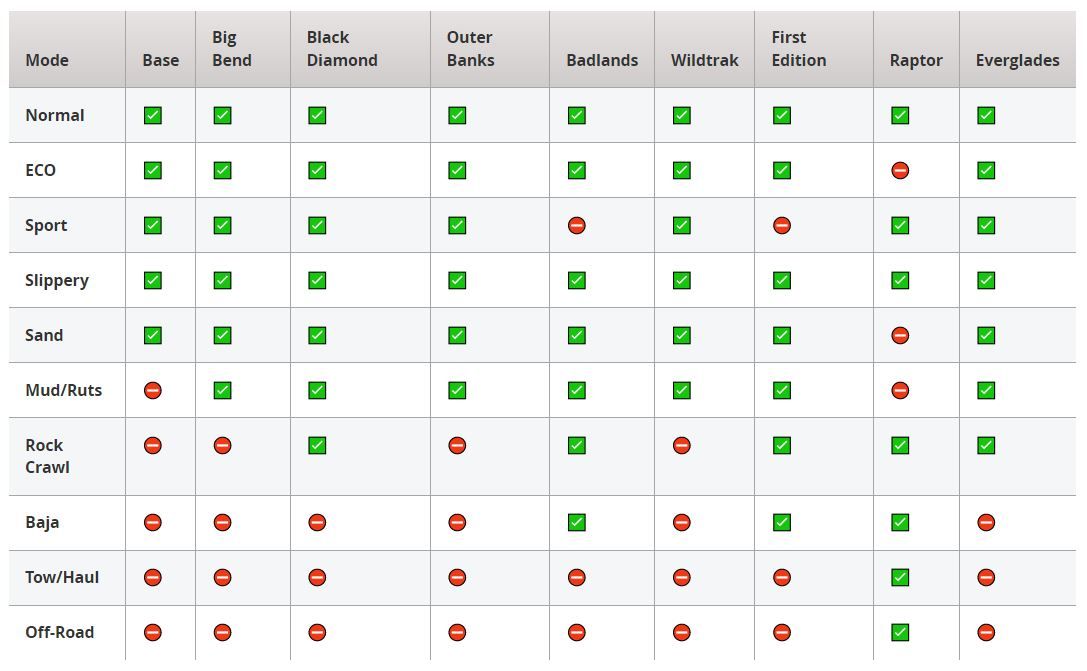The height and width of the screenshot is (671, 1087).
Task: Click green checkmark for Base Normal
Action: (x=153, y=116)
